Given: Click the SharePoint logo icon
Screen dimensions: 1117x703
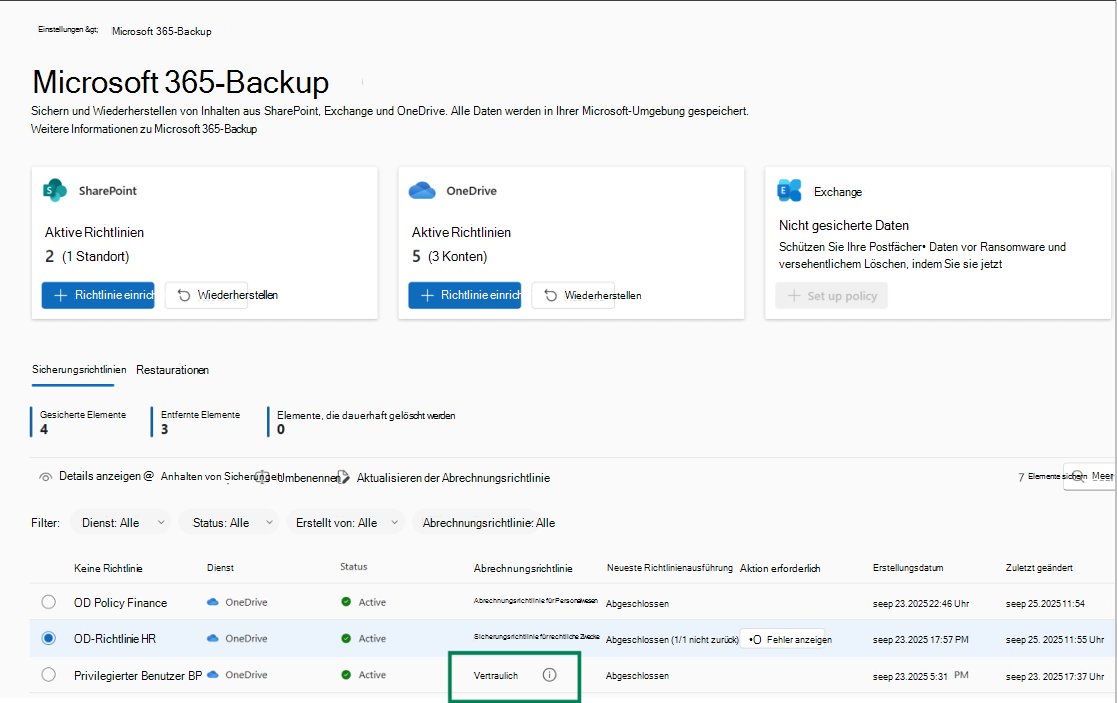Looking at the screenshot, I should point(55,190).
